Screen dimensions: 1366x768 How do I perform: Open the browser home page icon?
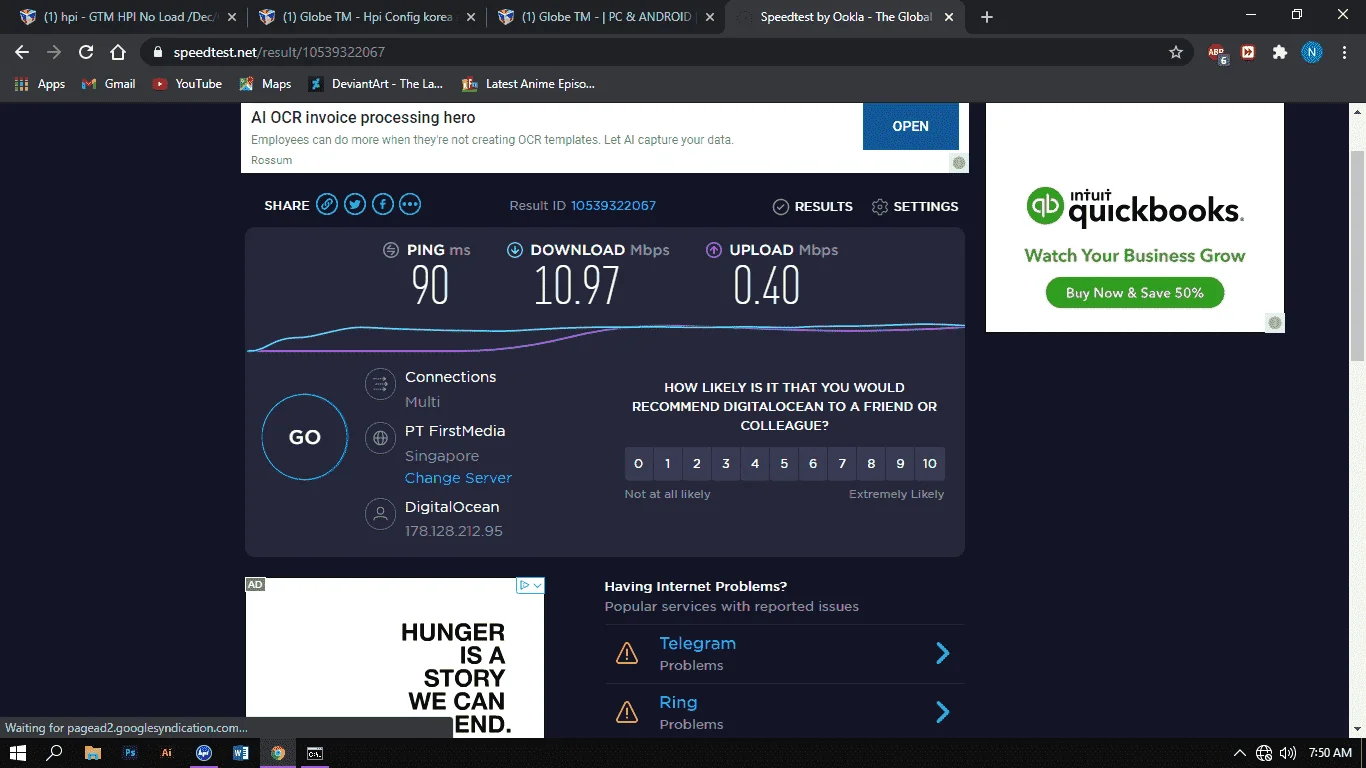click(118, 52)
